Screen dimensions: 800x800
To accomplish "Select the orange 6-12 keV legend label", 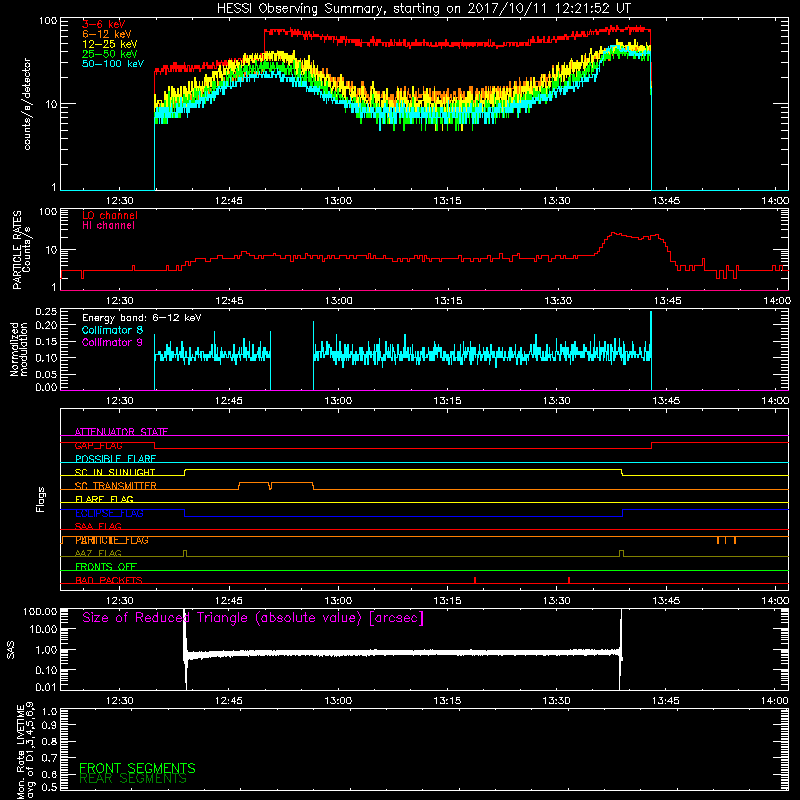I will pyautogui.click(x=107, y=34).
